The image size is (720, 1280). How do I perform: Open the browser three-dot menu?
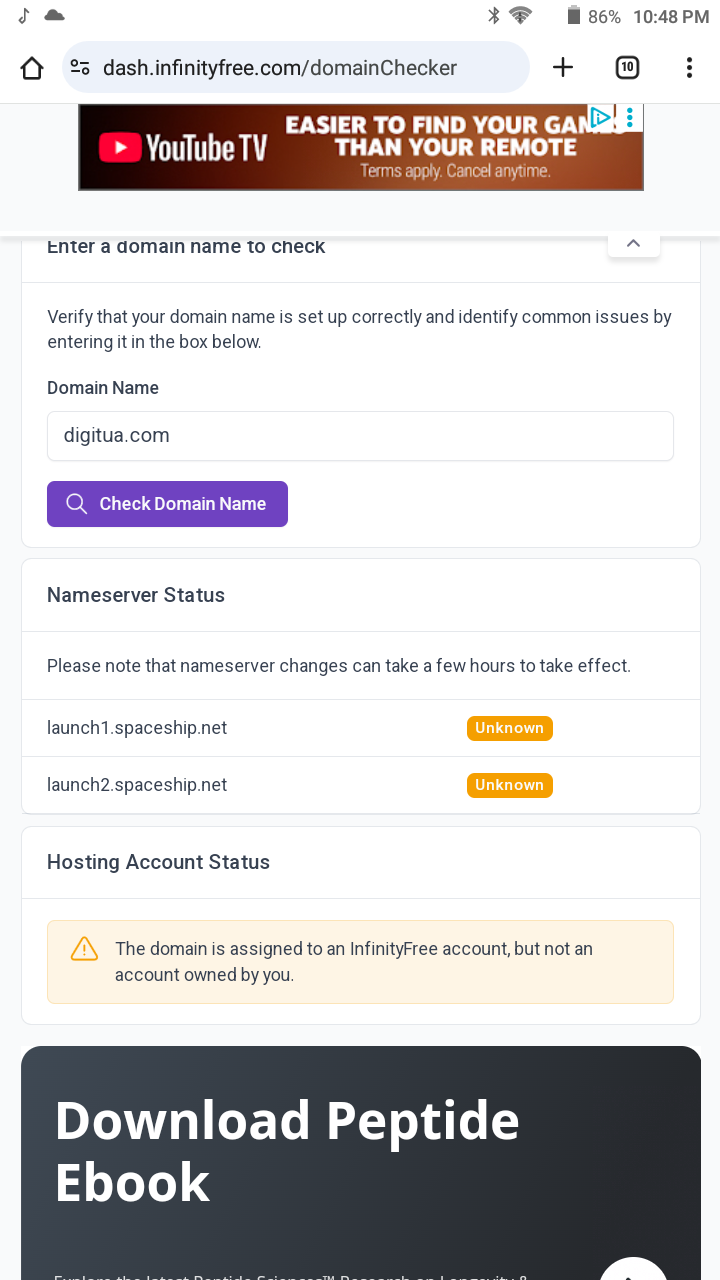click(x=689, y=67)
